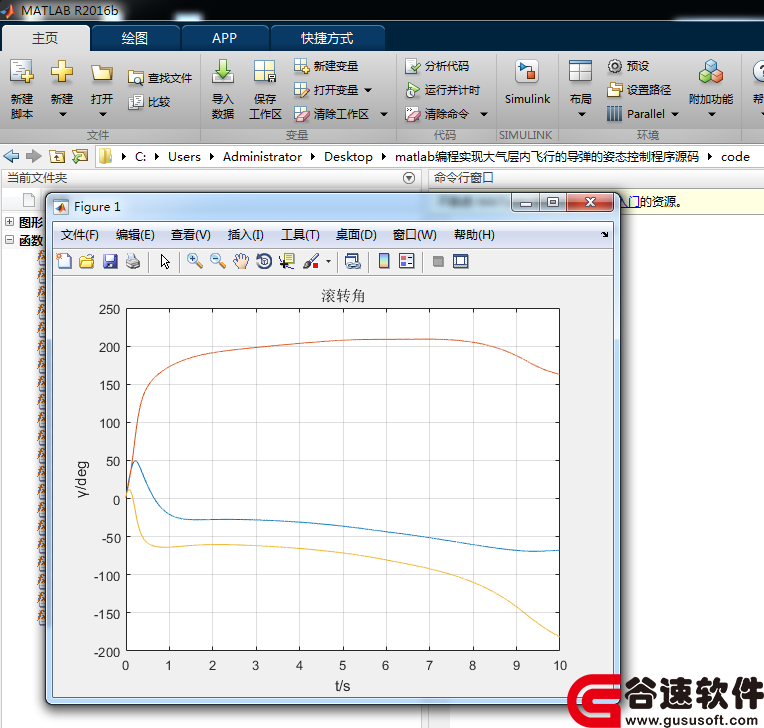Click Save Workspace (保存工作区) icon
The image size is (764, 728).
tap(265, 72)
